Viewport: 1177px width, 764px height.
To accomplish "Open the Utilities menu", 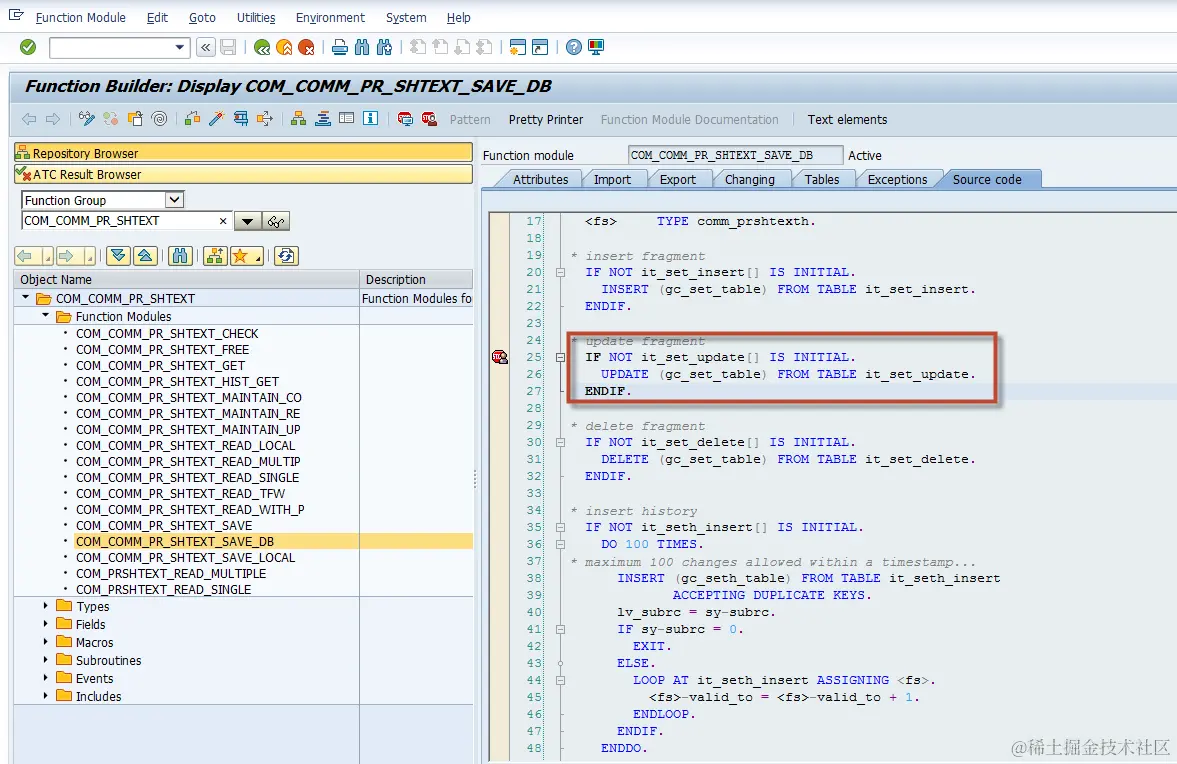I will pos(256,18).
